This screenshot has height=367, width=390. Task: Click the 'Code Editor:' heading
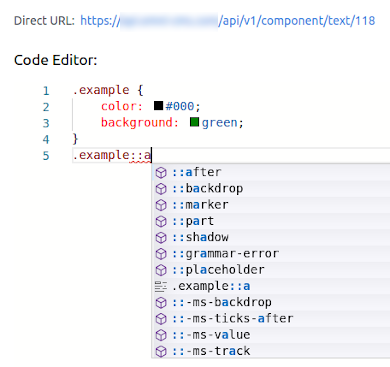[55, 60]
